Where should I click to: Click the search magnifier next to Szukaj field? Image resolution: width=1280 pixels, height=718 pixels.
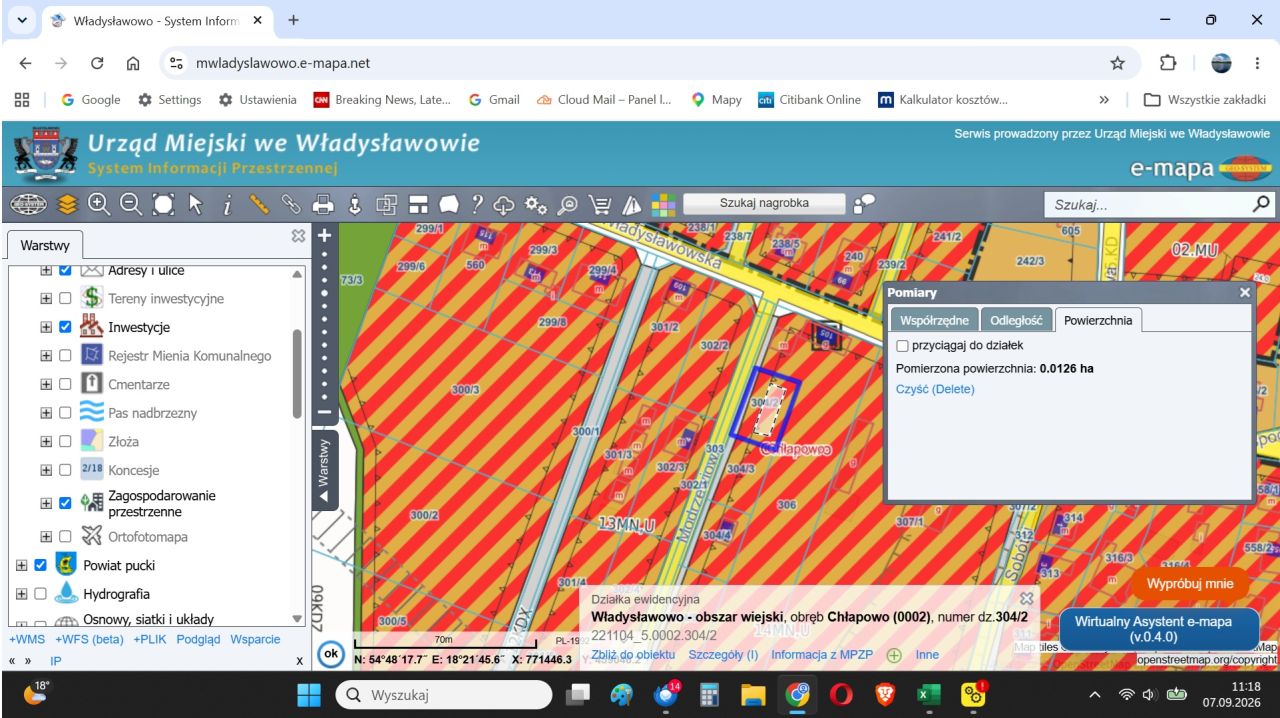(x=1262, y=204)
